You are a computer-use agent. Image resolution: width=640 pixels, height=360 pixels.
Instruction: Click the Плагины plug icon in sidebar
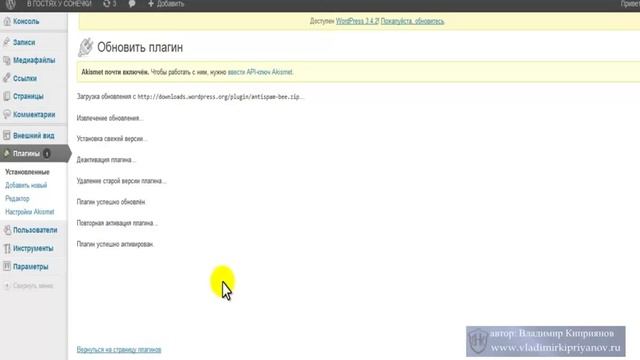7,153
